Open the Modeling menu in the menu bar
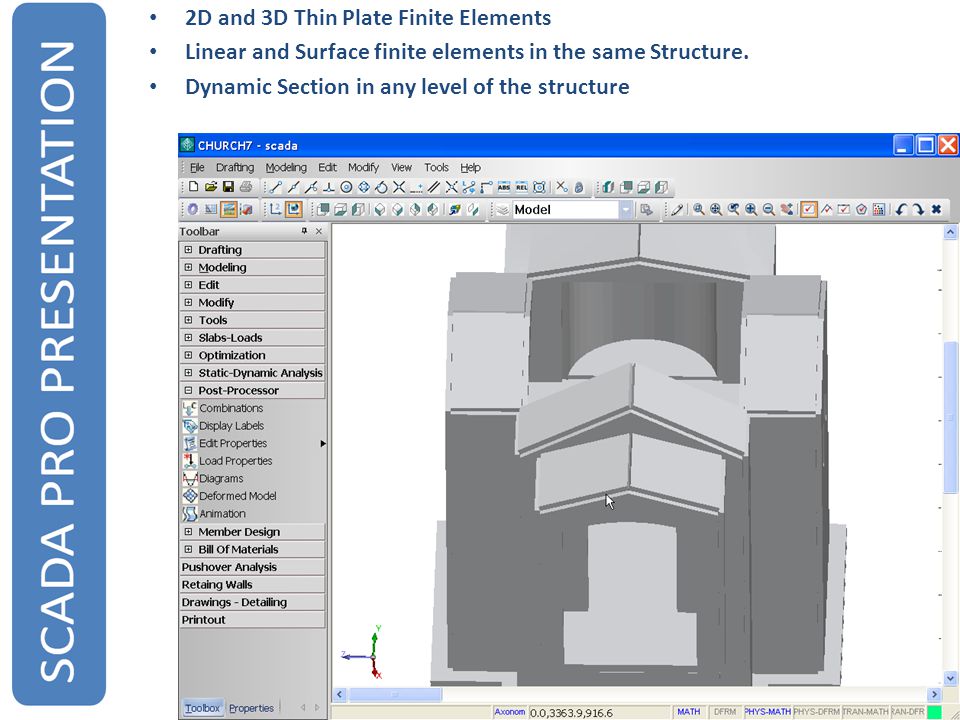 click(286, 167)
